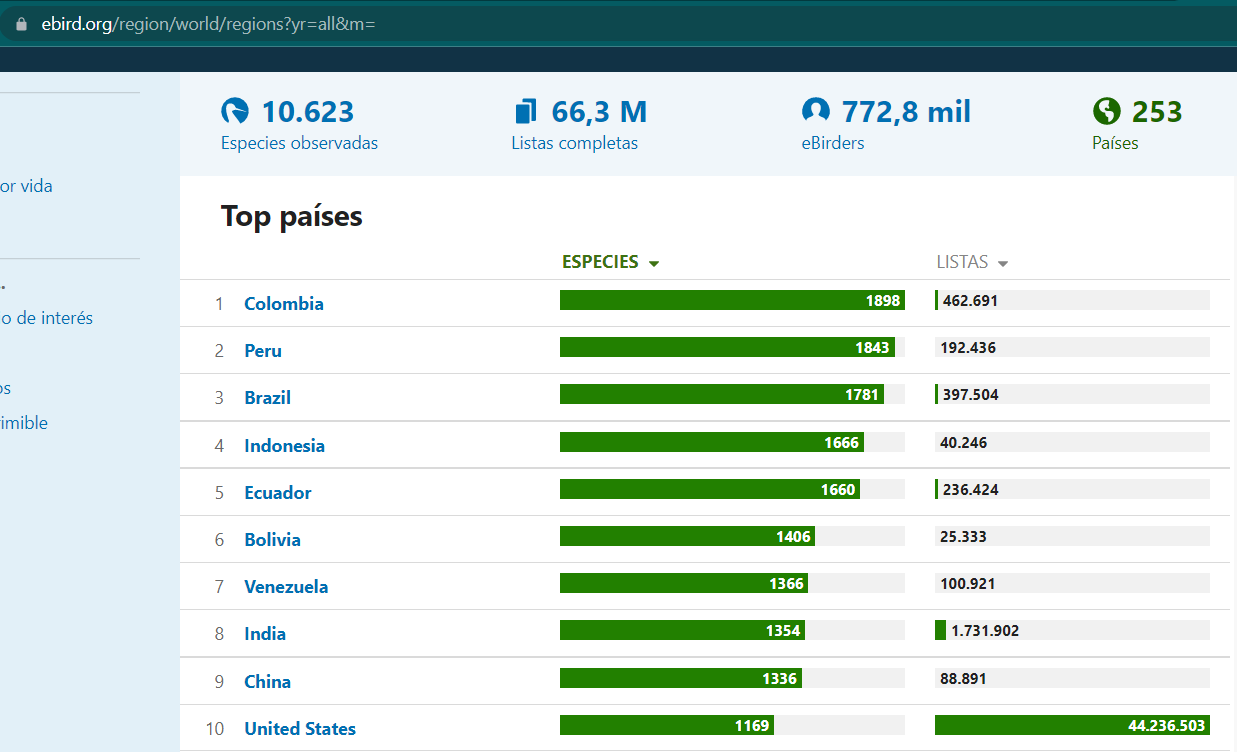Open the Indonesia country link
1237x752 pixels.
coord(284,445)
